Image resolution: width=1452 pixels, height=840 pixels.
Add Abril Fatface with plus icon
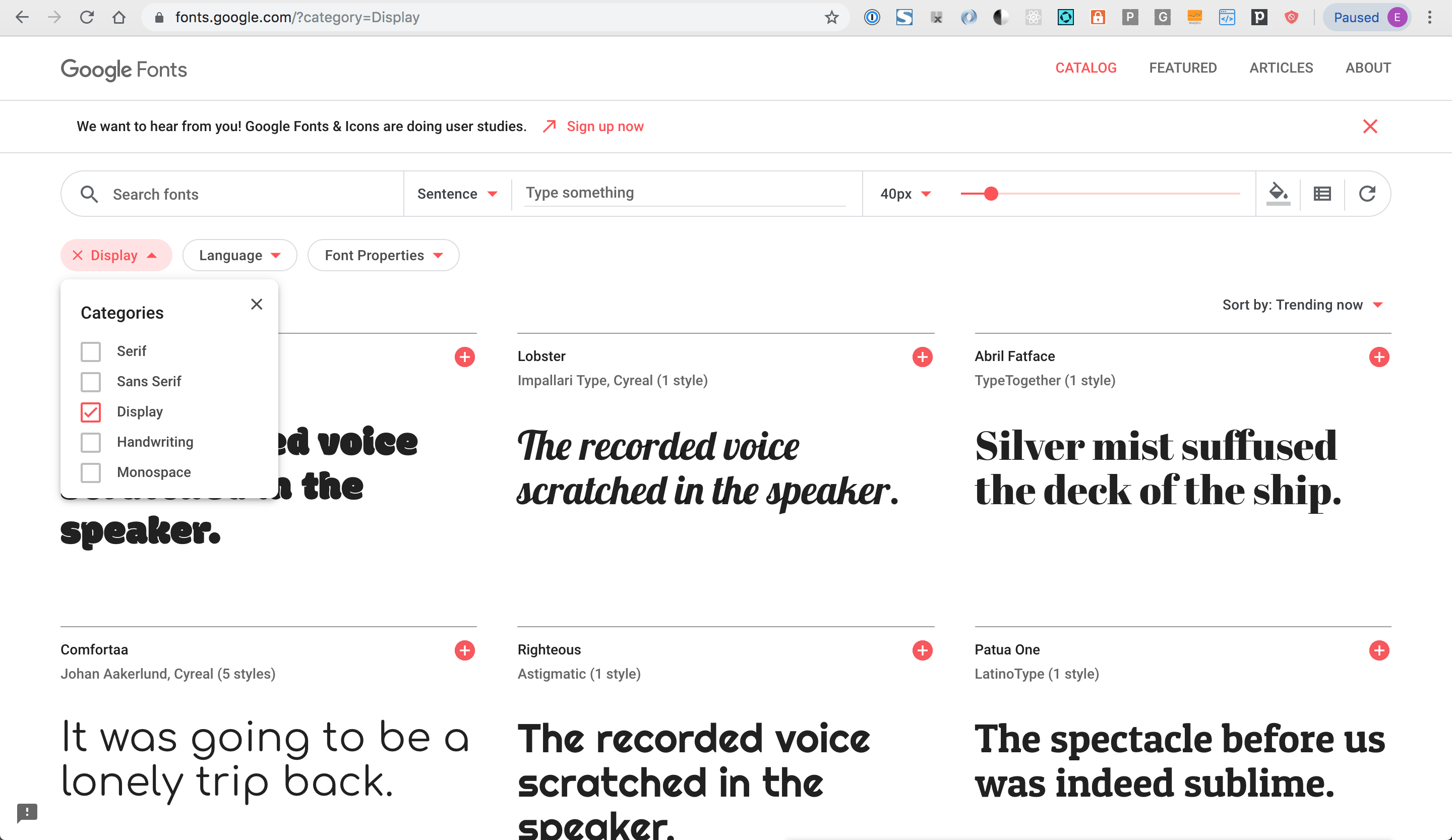pos(1379,357)
